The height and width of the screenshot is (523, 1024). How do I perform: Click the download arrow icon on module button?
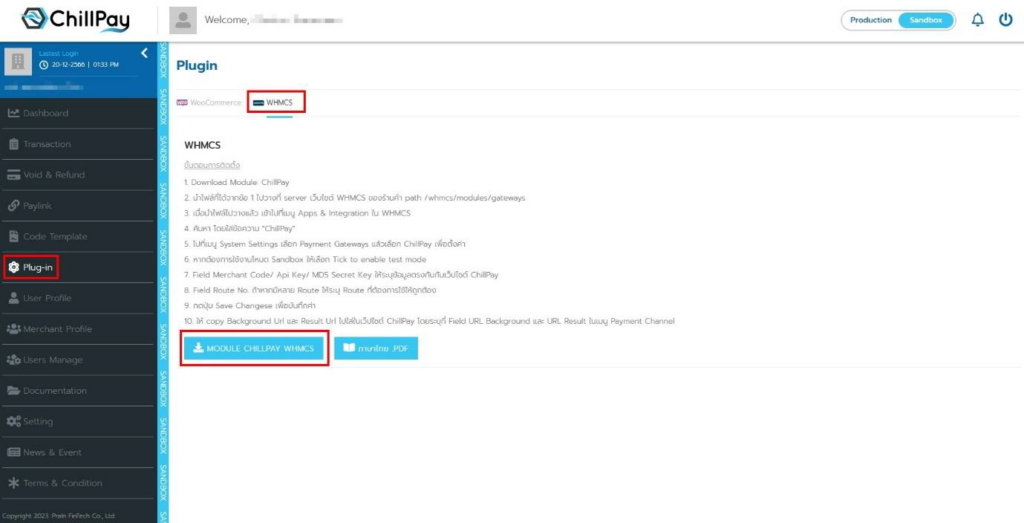199,348
